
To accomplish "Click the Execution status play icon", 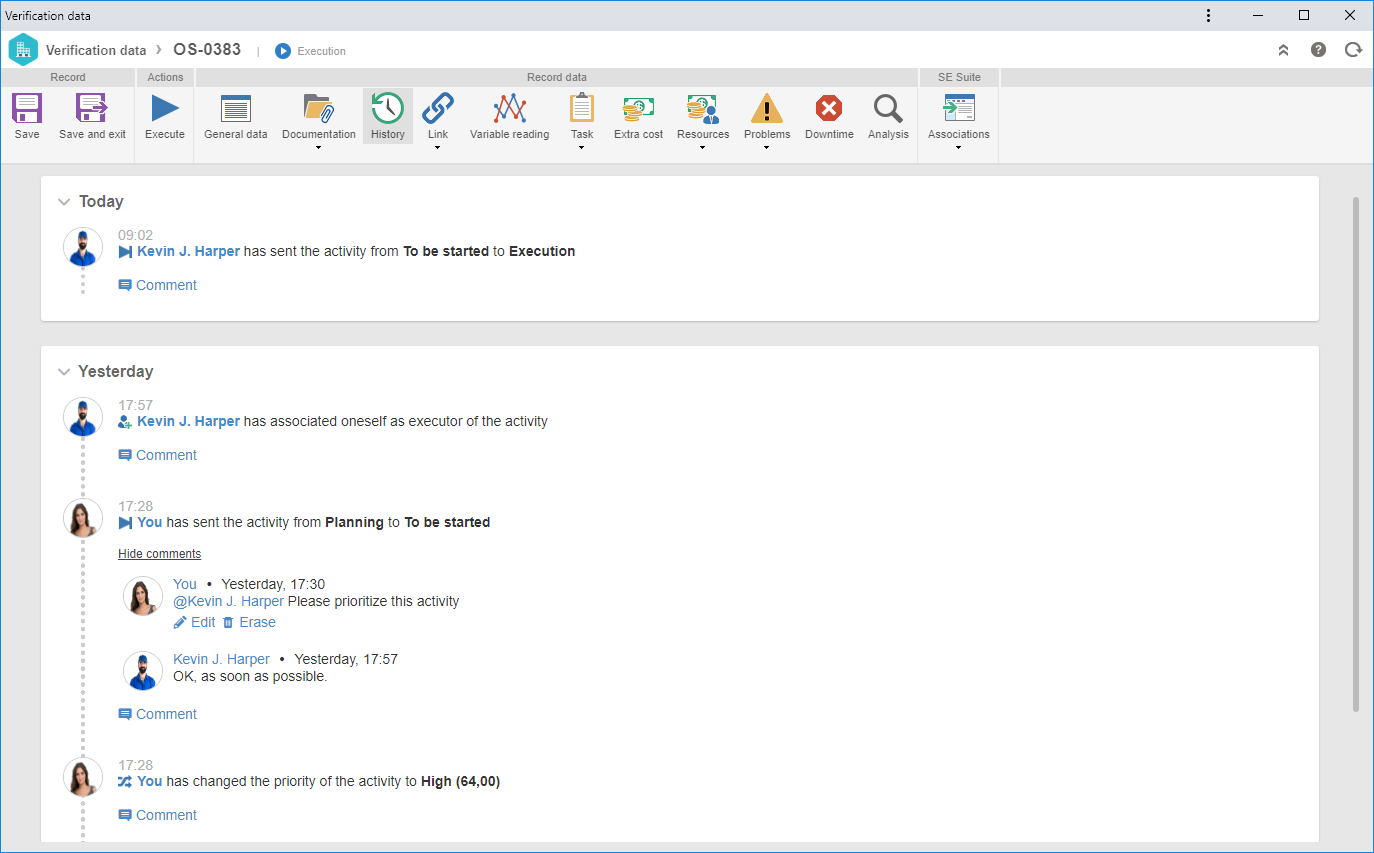I will (283, 51).
